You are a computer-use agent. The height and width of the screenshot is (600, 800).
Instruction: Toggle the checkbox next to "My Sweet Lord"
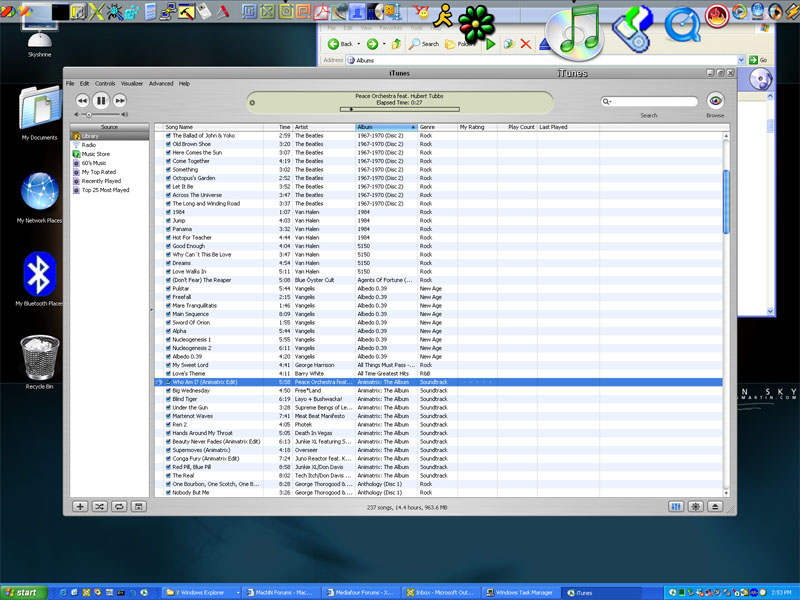click(x=168, y=366)
